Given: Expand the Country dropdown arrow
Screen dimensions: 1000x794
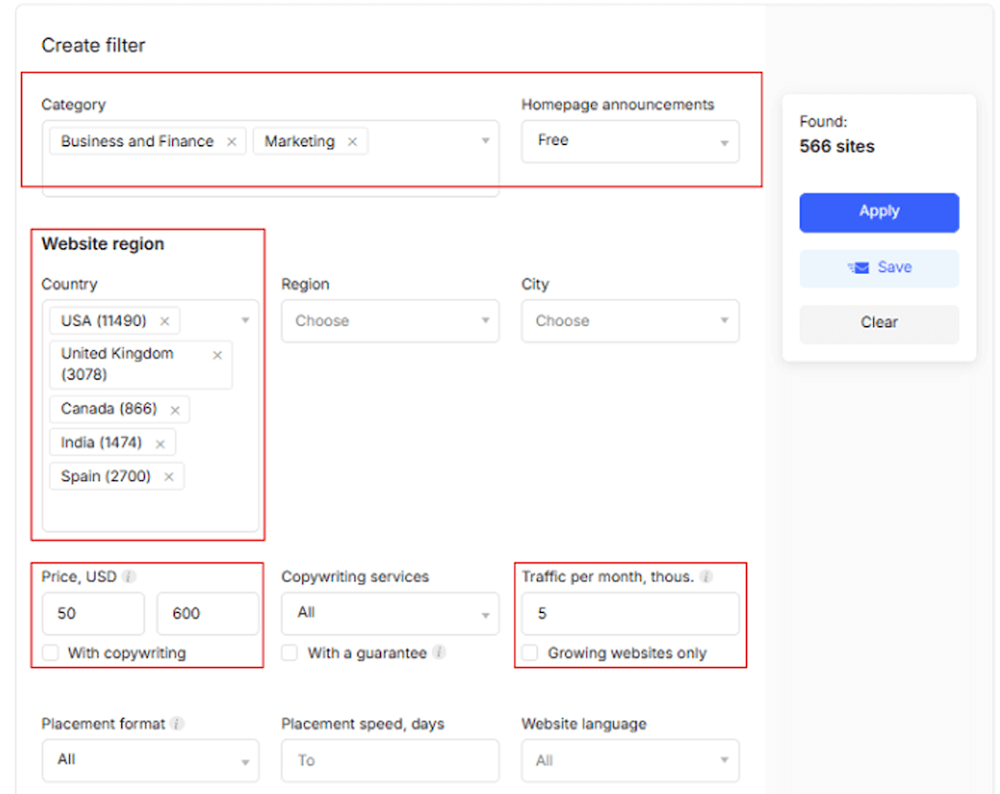Looking at the screenshot, I should click(245, 320).
